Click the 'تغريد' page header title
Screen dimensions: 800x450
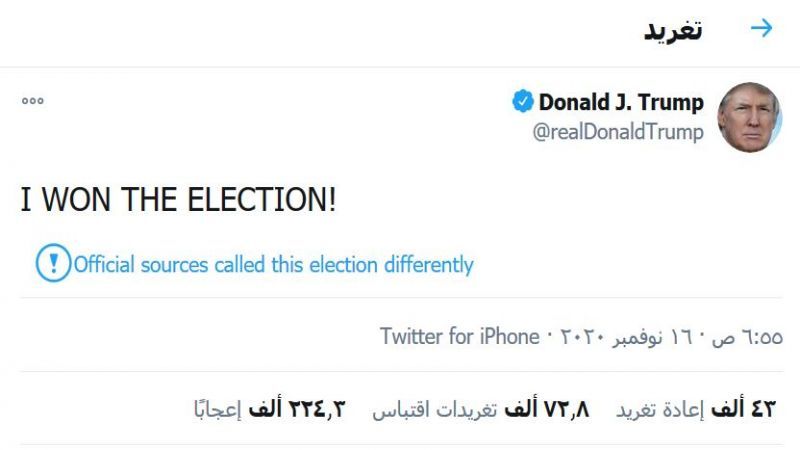click(673, 29)
